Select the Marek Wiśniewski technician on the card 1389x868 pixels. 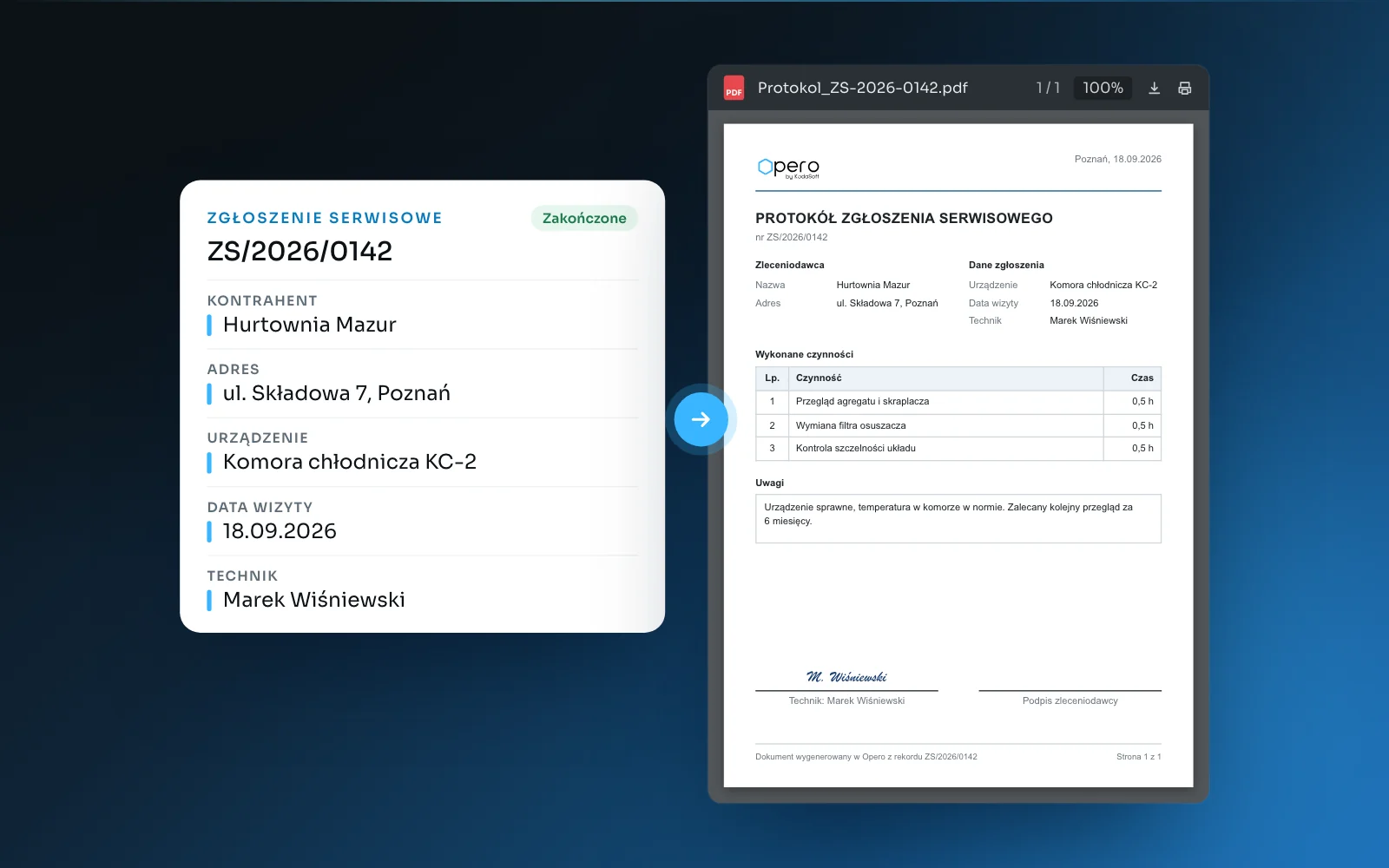[x=314, y=600]
